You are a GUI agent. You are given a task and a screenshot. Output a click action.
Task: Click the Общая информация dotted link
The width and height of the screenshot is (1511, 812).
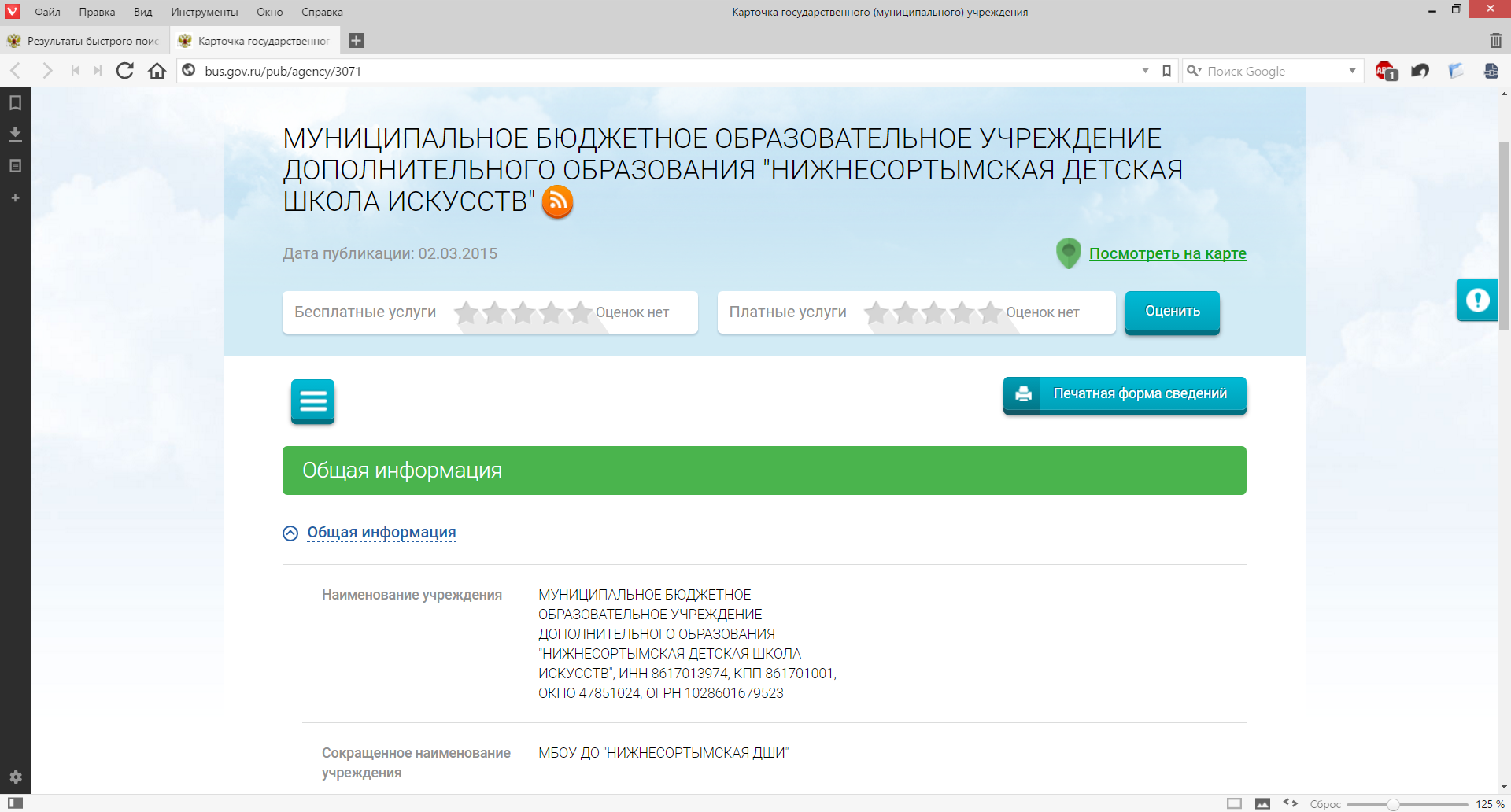pos(382,533)
